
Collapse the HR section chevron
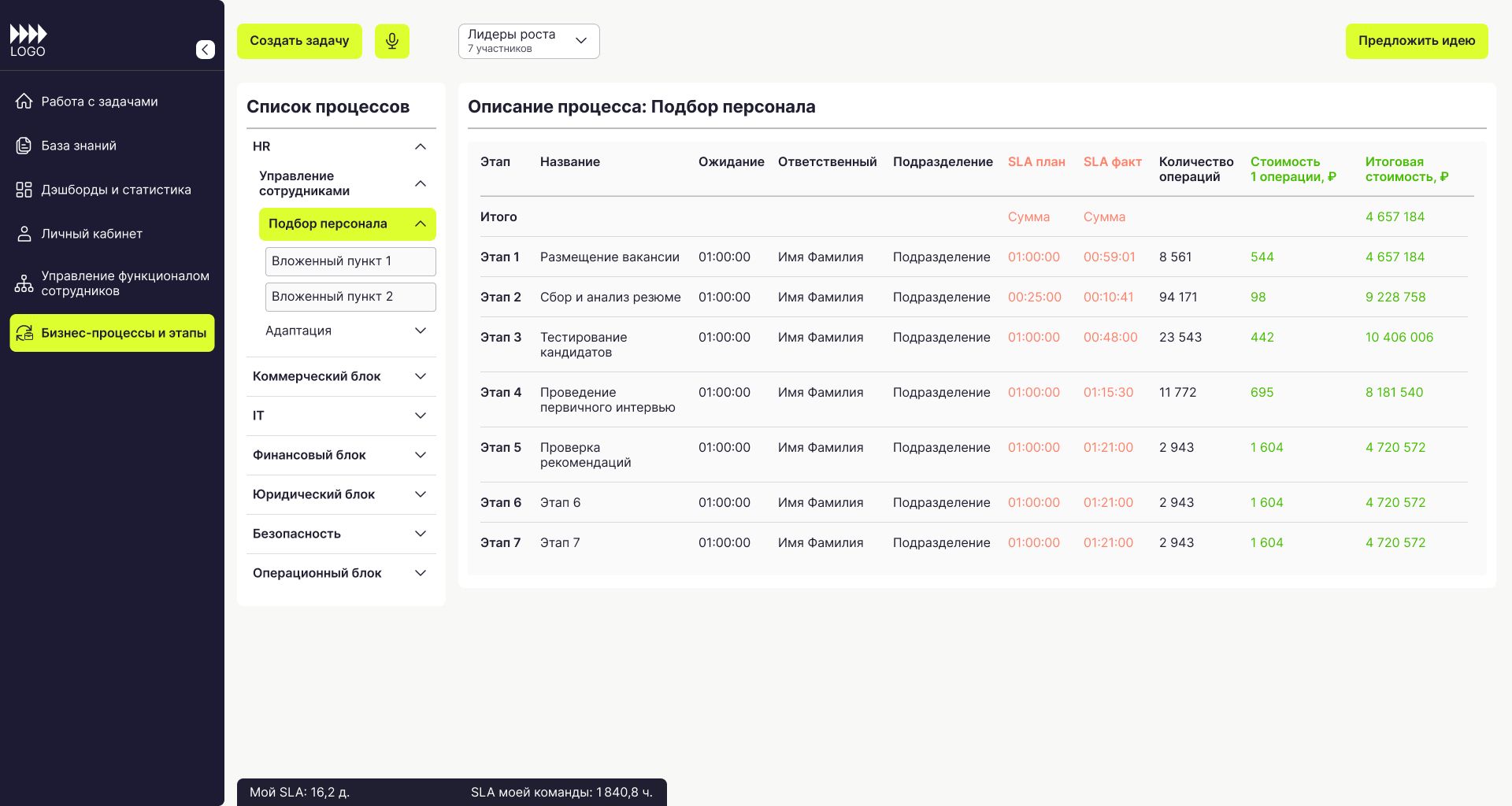click(421, 146)
